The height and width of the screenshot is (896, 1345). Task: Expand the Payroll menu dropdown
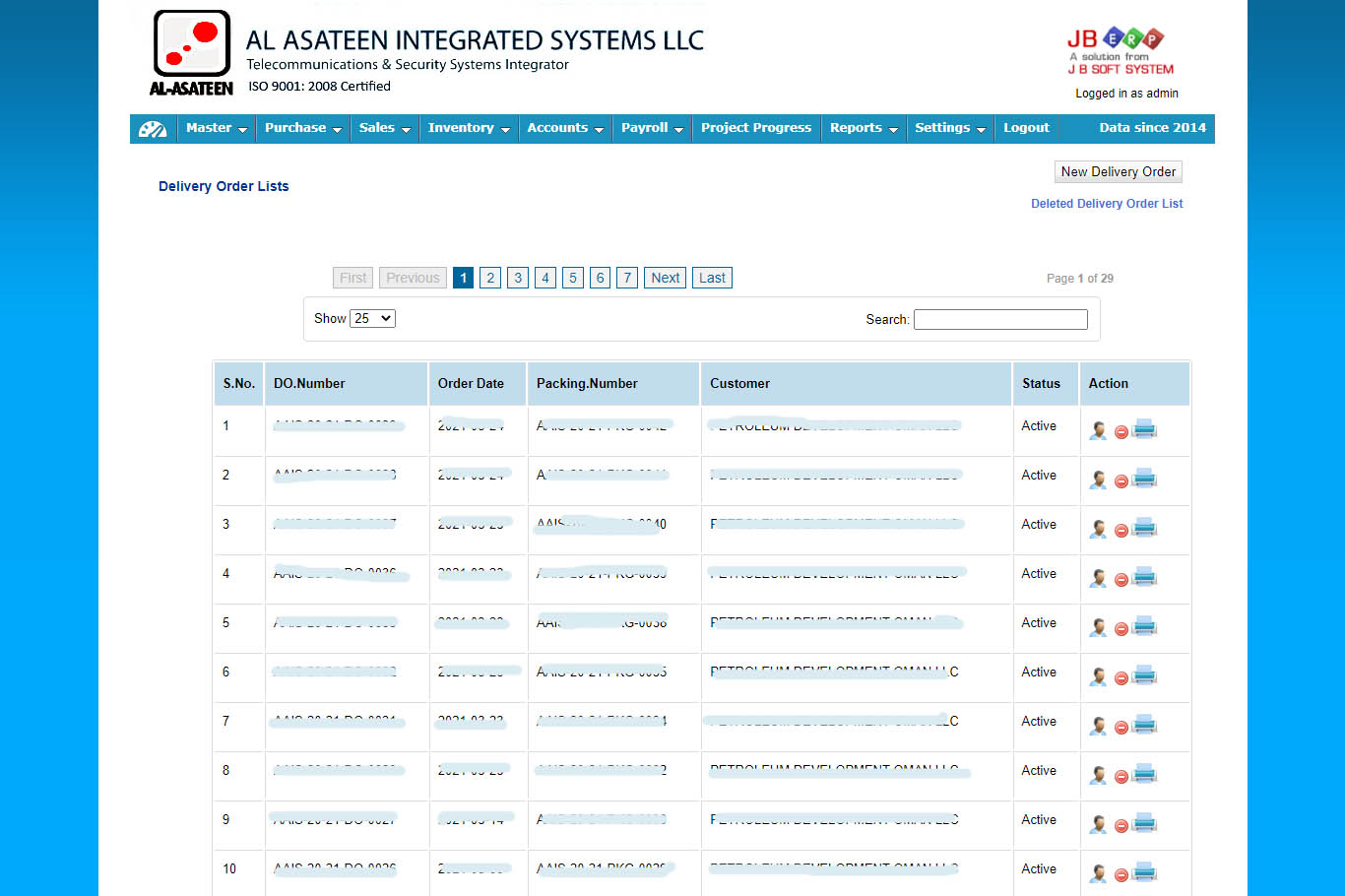[652, 128]
